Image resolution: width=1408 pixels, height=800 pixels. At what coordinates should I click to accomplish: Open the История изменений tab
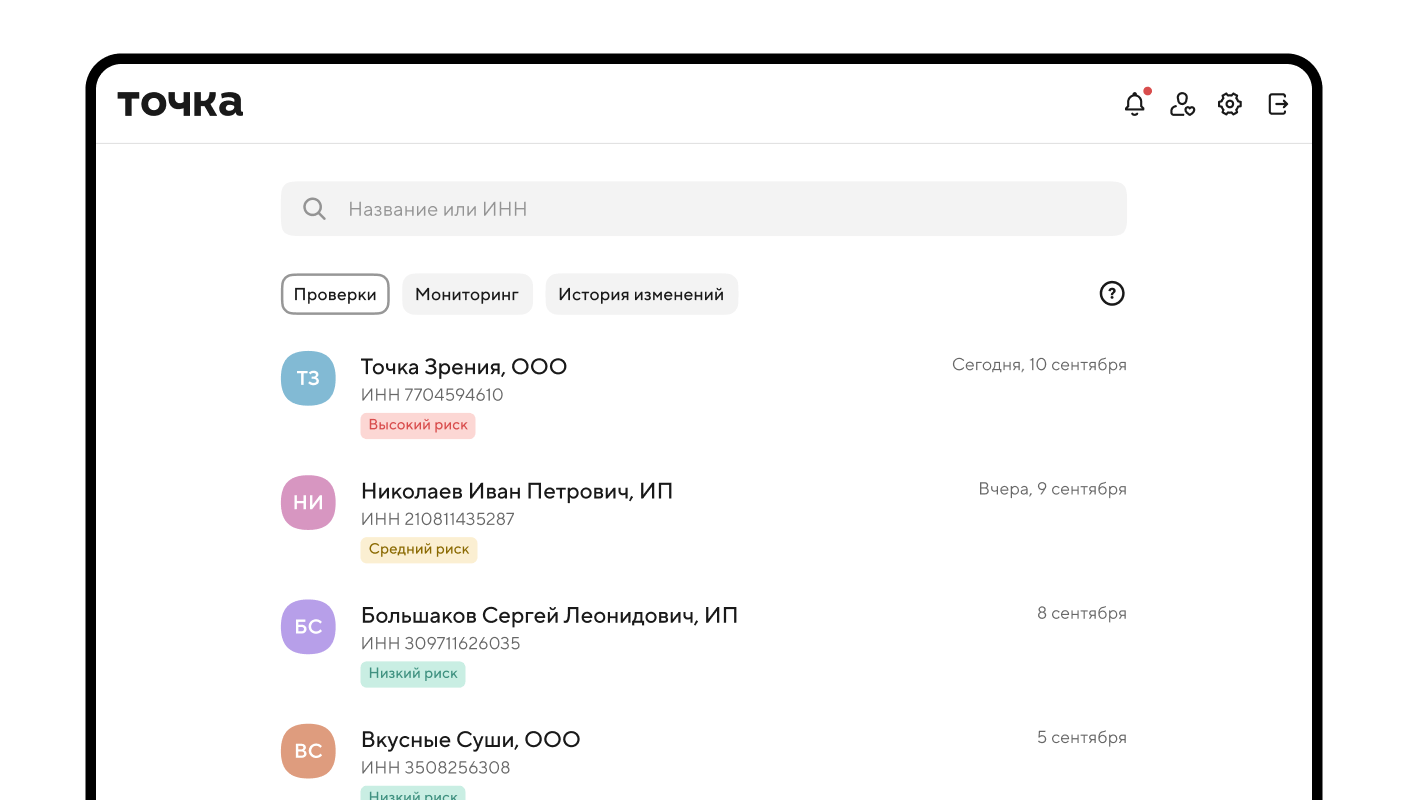641,294
